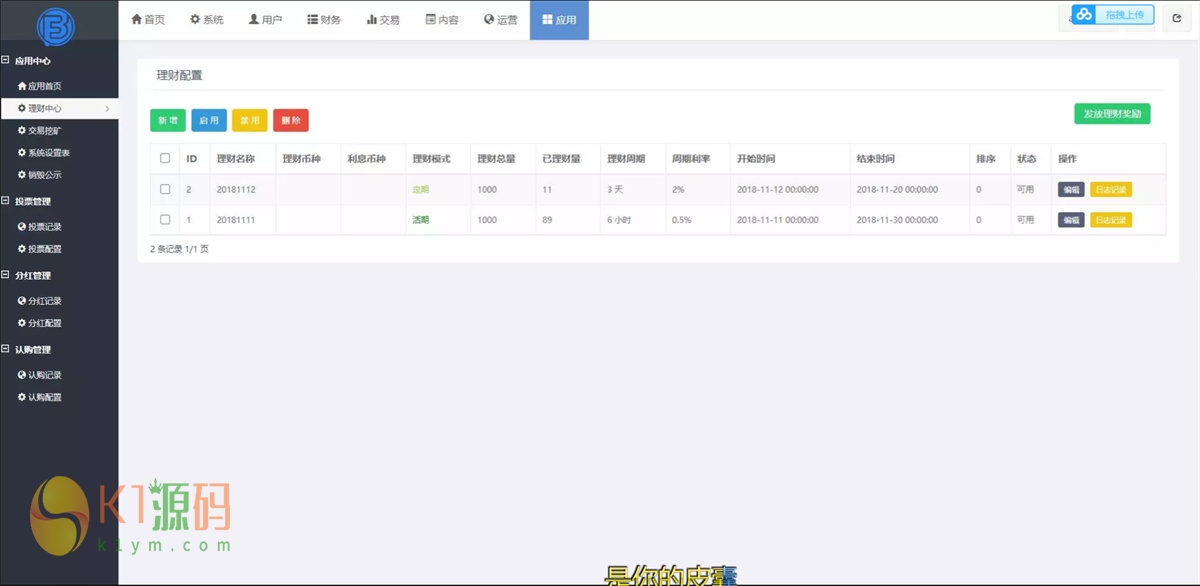This screenshot has width=1200, height=586.
Task: Click the red 删除 button
Action: click(x=291, y=120)
